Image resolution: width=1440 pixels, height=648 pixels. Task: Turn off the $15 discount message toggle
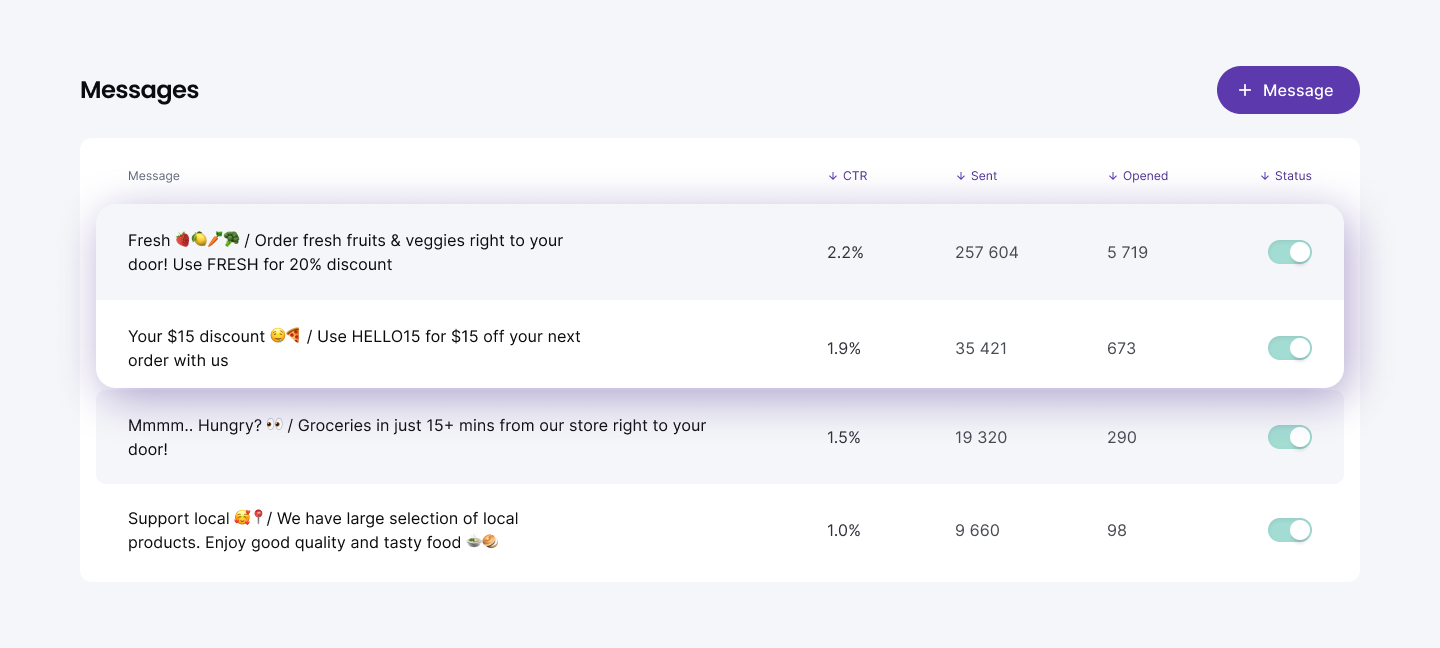[1290, 348]
